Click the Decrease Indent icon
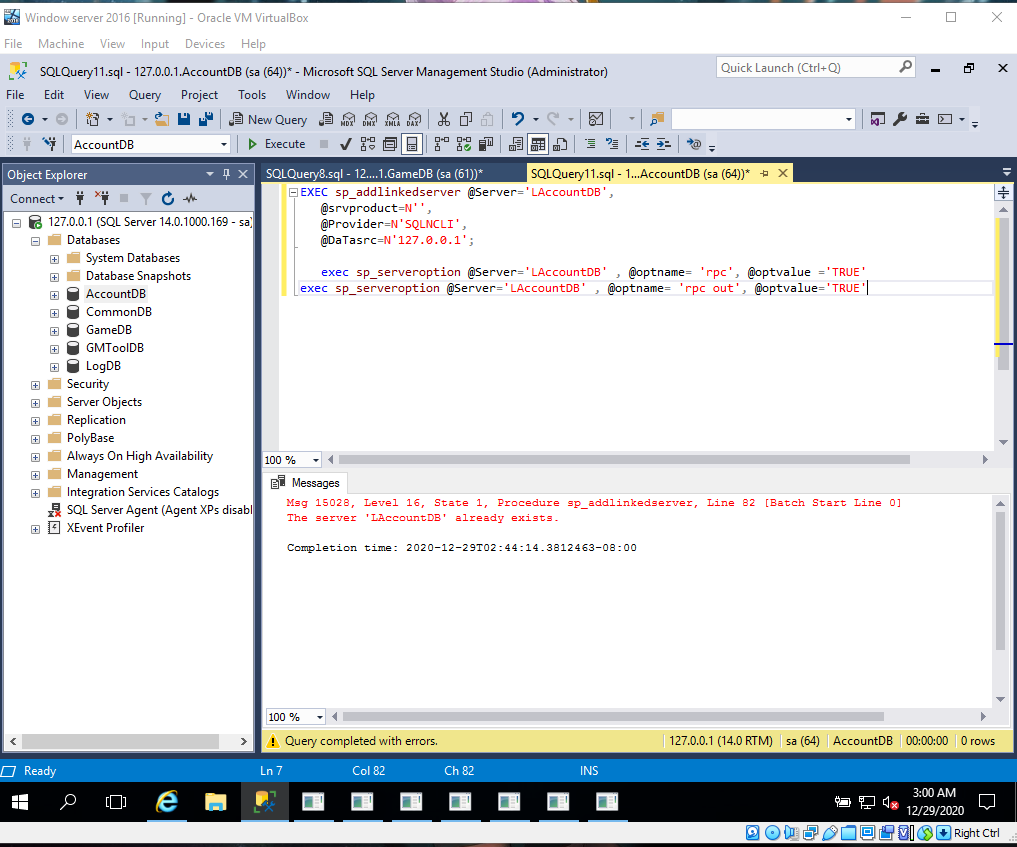 click(x=641, y=144)
